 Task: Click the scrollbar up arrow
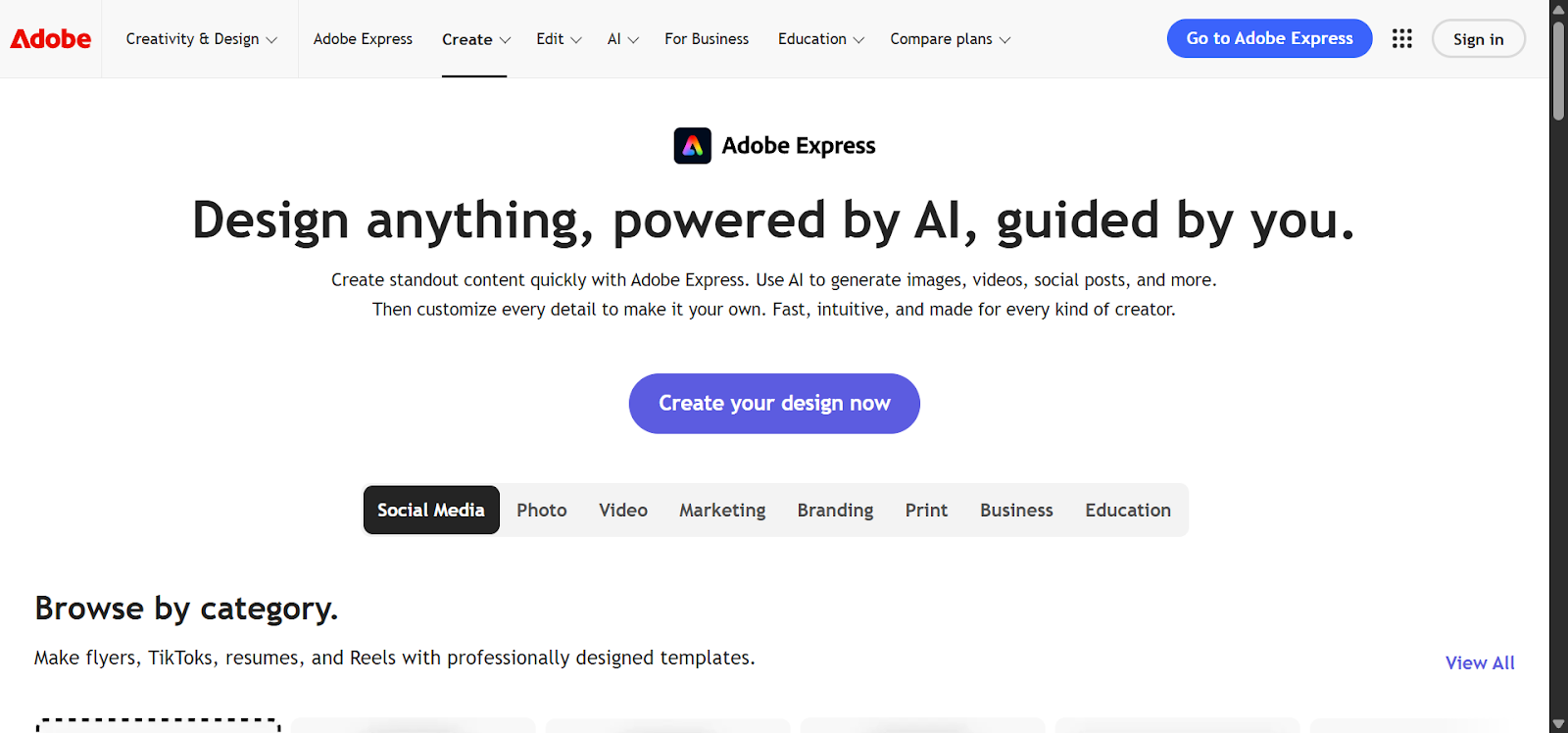(1558, 9)
